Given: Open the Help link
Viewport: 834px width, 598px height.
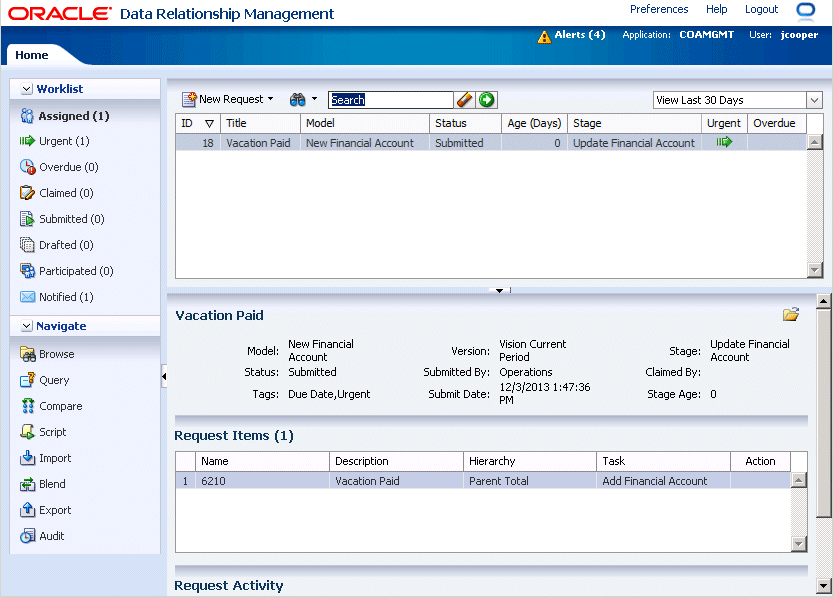Looking at the screenshot, I should click(716, 9).
